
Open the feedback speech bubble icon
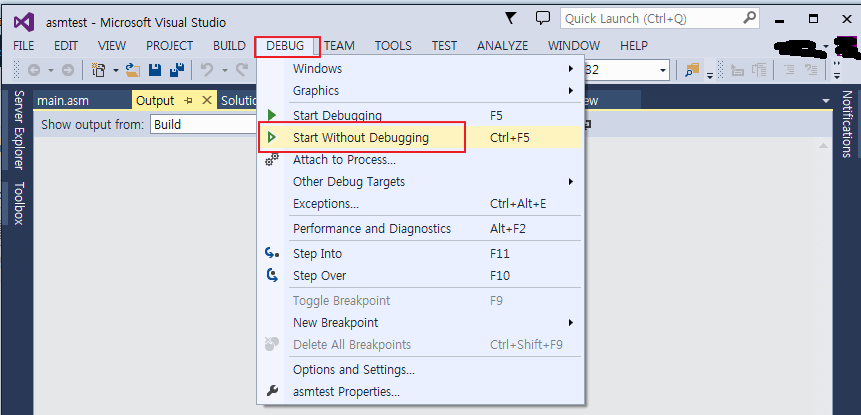click(x=543, y=18)
